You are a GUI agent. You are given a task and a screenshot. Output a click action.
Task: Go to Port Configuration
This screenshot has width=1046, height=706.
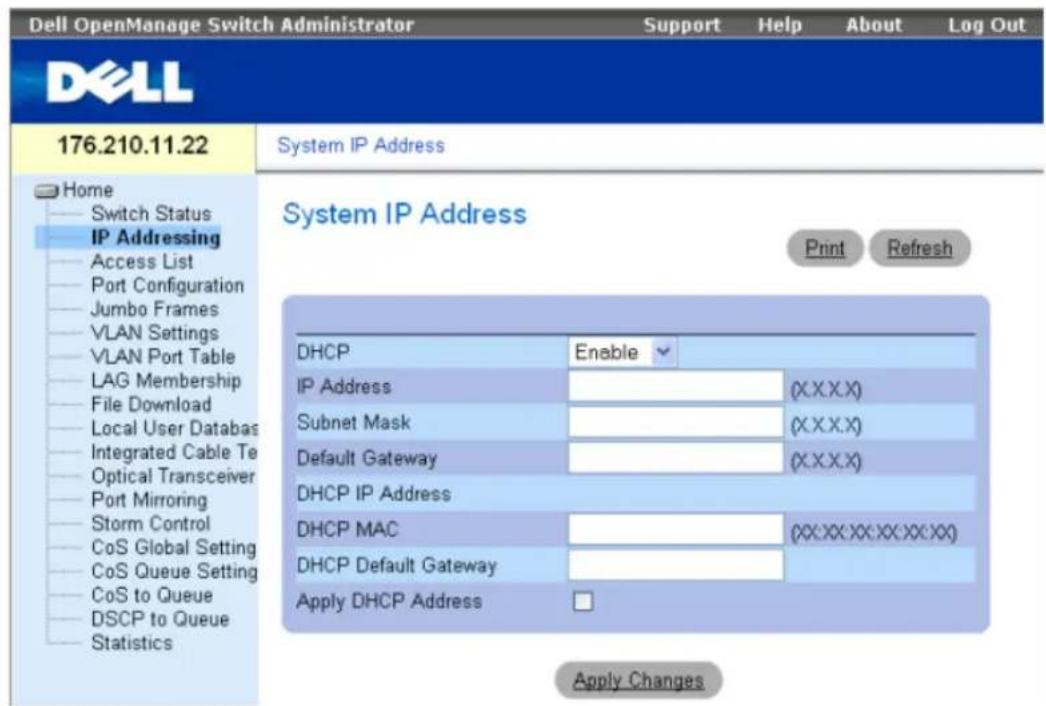[167, 286]
